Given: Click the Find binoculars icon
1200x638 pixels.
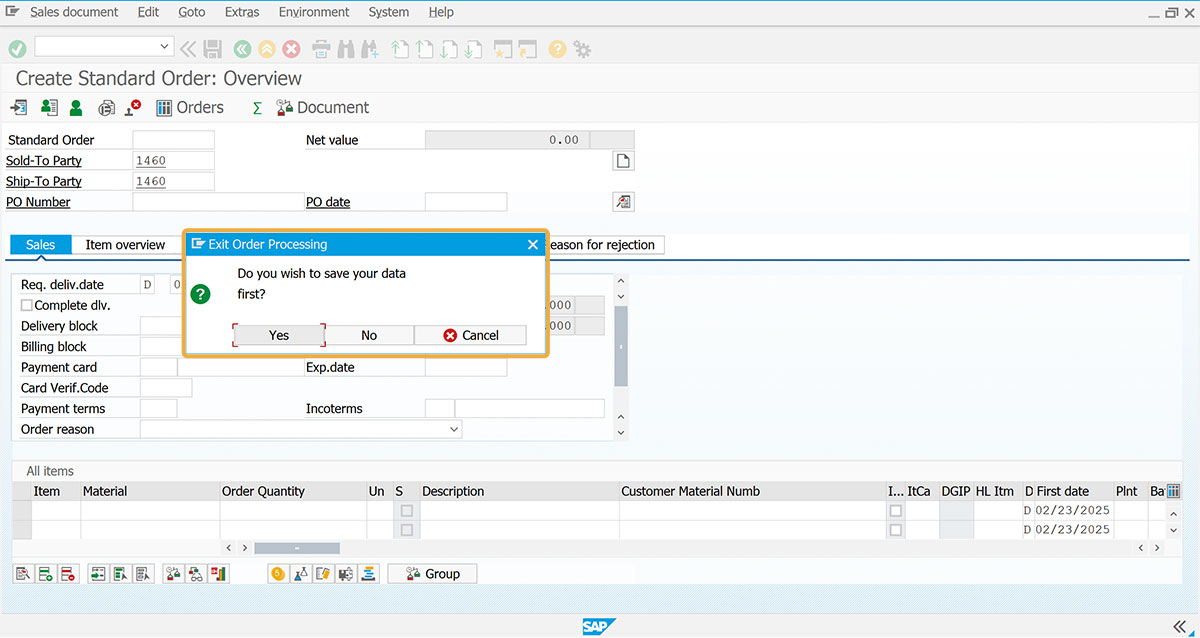Looking at the screenshot, I should click(x=346, y=48).
